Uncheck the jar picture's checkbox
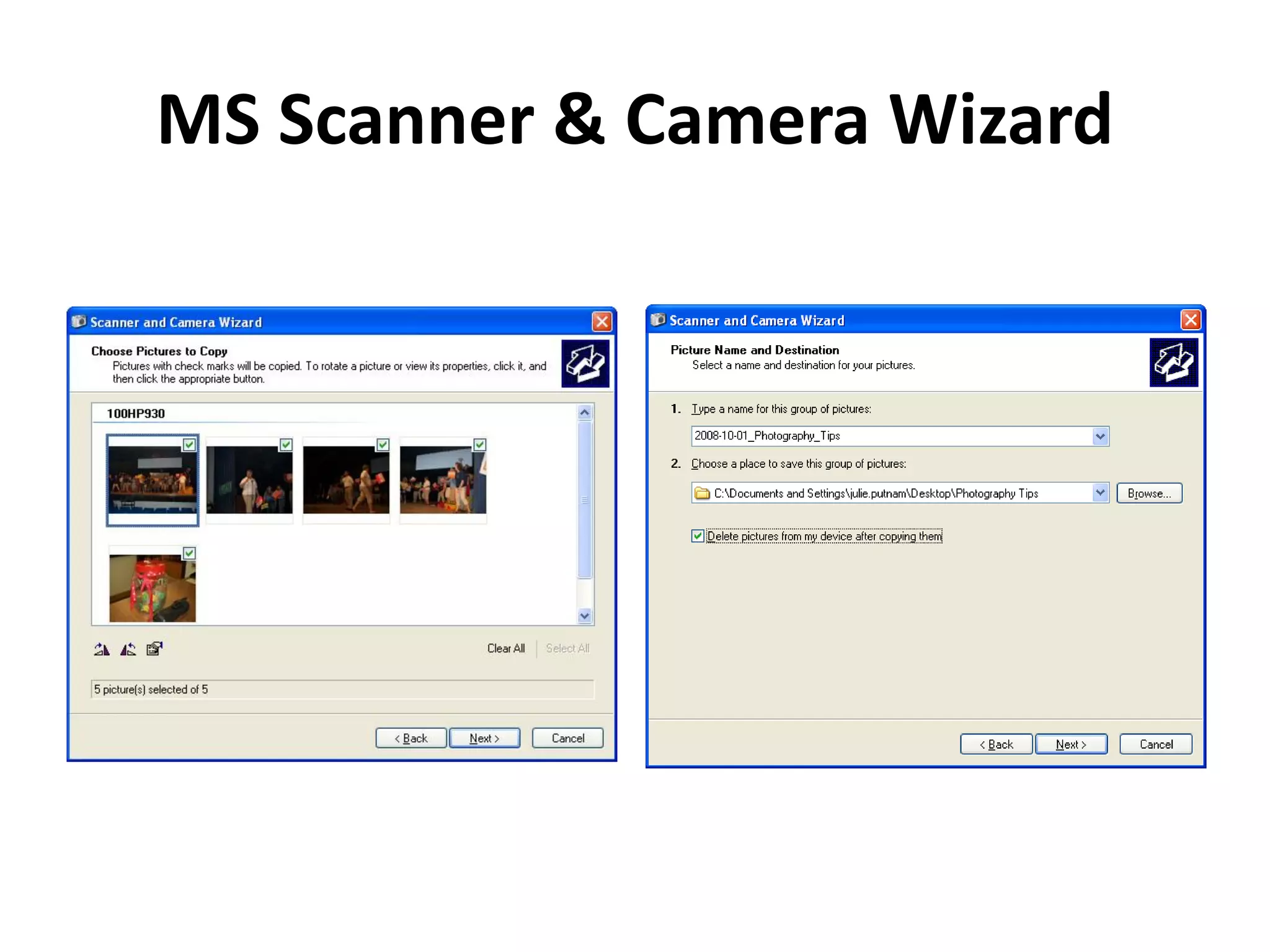1270x952 pixels. pyautogui.click(x=189, y=553)
